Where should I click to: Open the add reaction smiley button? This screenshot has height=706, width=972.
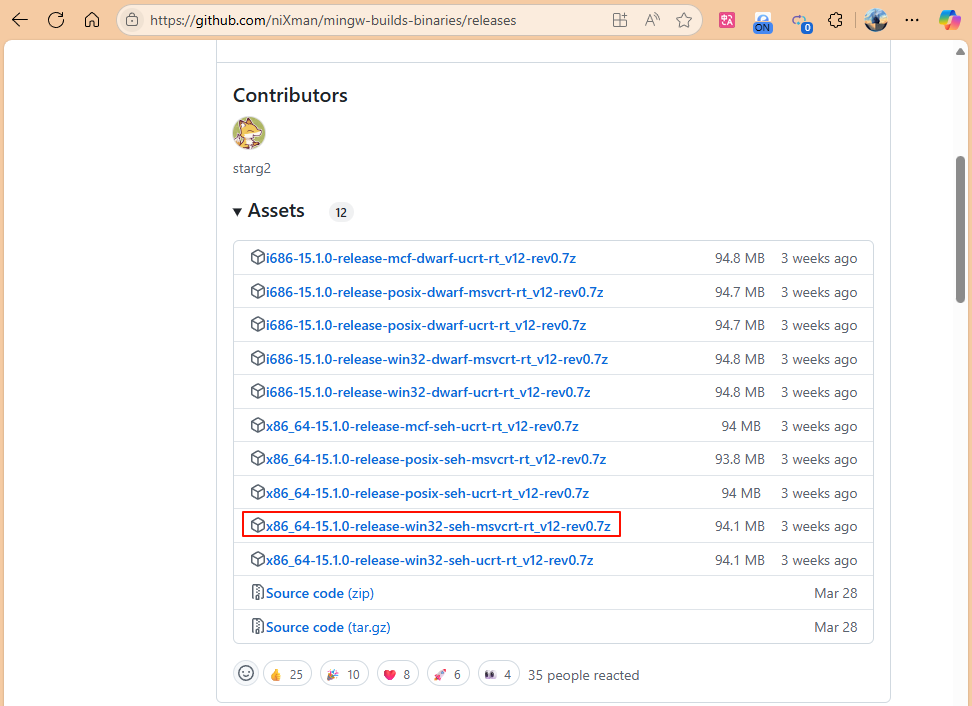245,673
